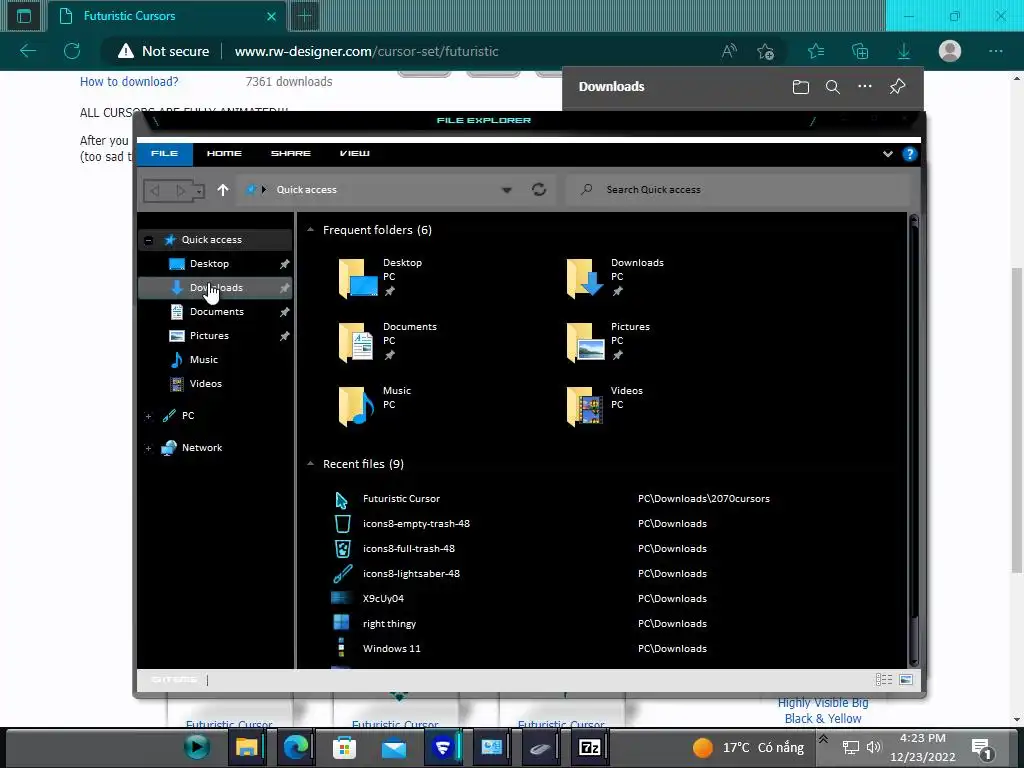Open File Explorer help icon
Screen dimensions: 1024x768
click(x=909, y=154)
